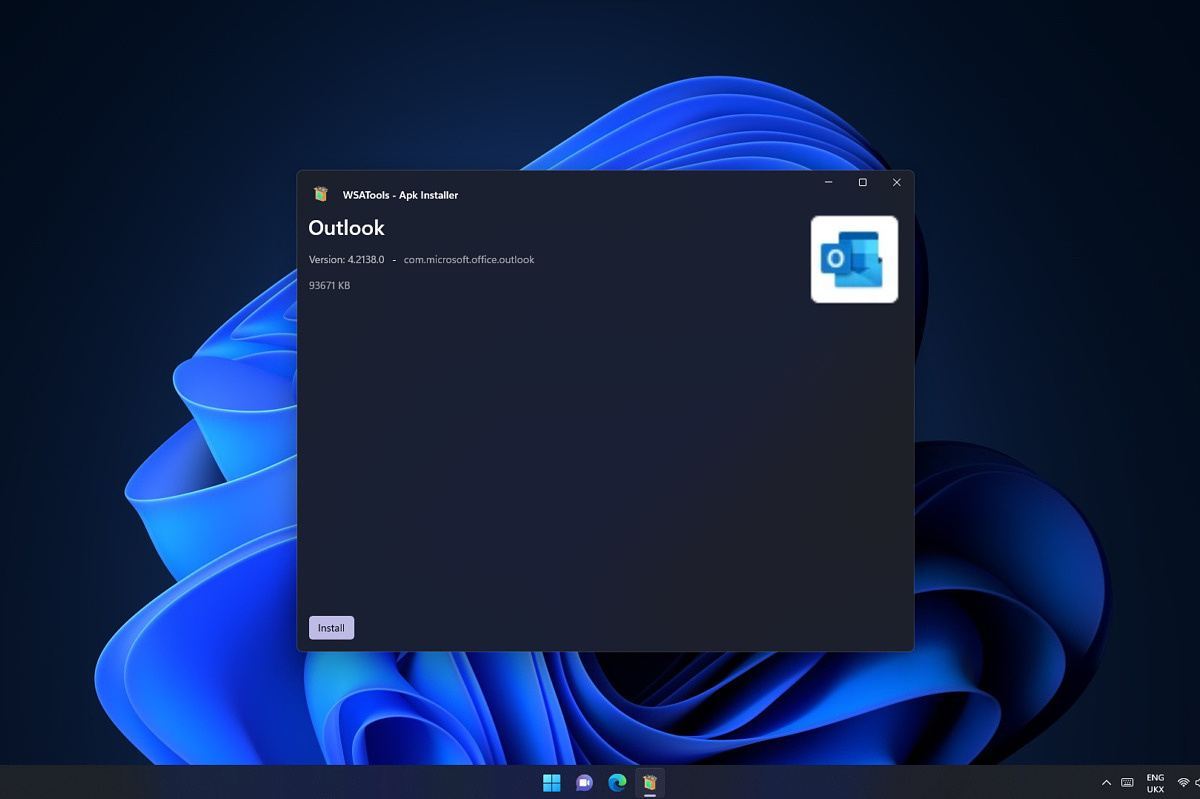Screen dimensions: 1200x799
Task: Open the Wi-Fi network tray icon
Action: coord(1183,783)
